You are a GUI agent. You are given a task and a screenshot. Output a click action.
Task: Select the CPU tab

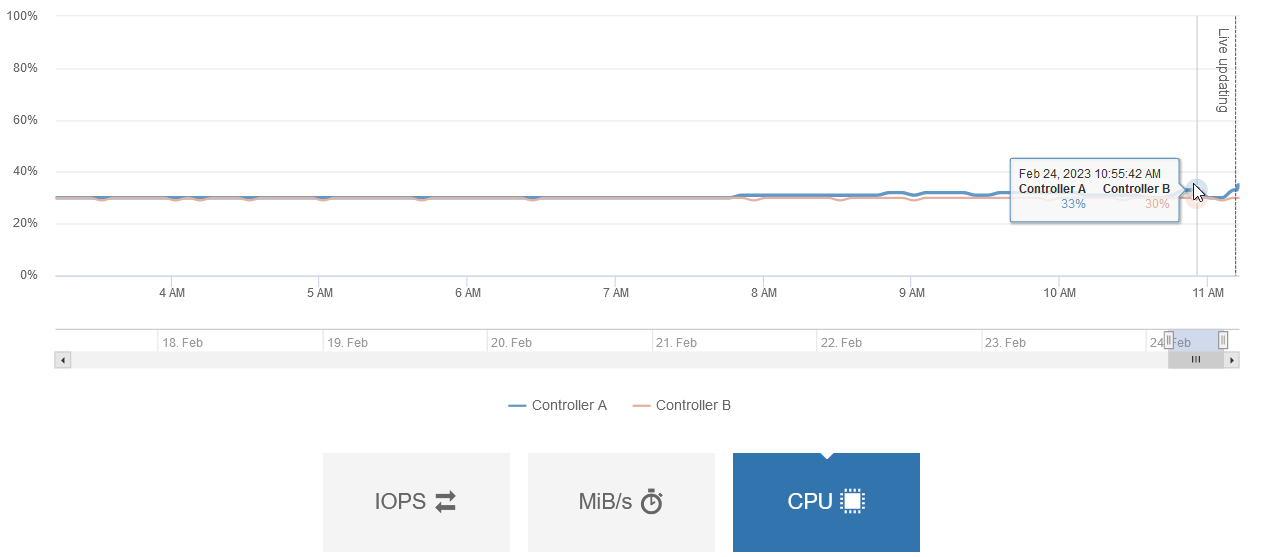[826, 502]
